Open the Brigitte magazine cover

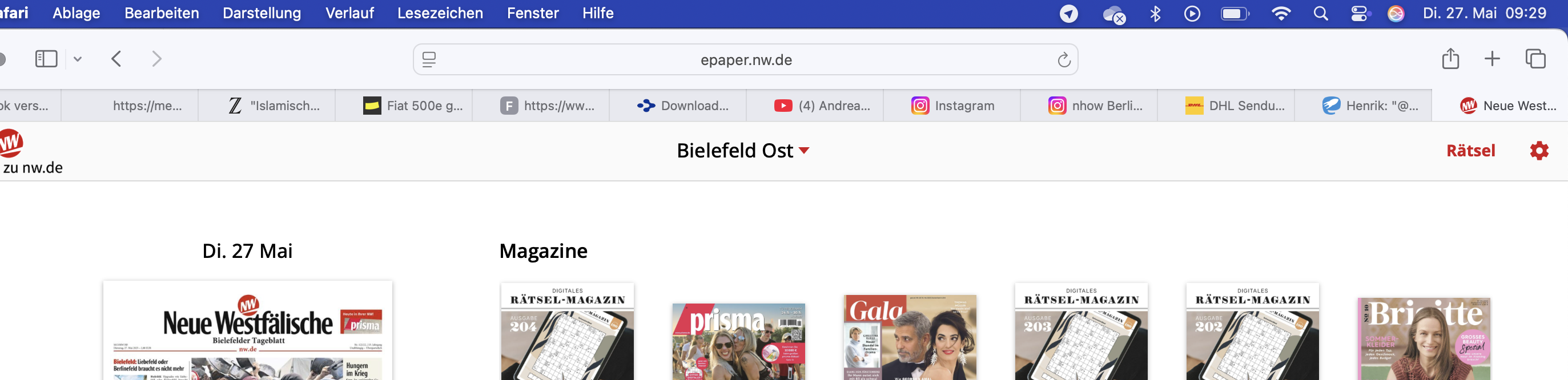[1424, 339]
